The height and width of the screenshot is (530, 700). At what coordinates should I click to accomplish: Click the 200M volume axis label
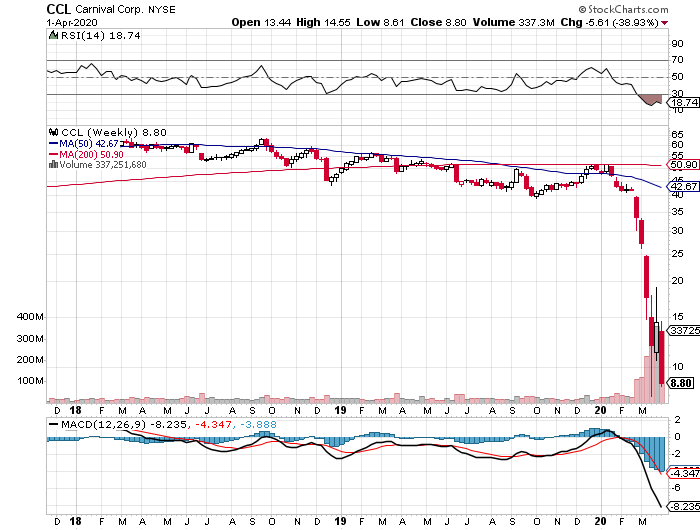click(x=30, y=359)
